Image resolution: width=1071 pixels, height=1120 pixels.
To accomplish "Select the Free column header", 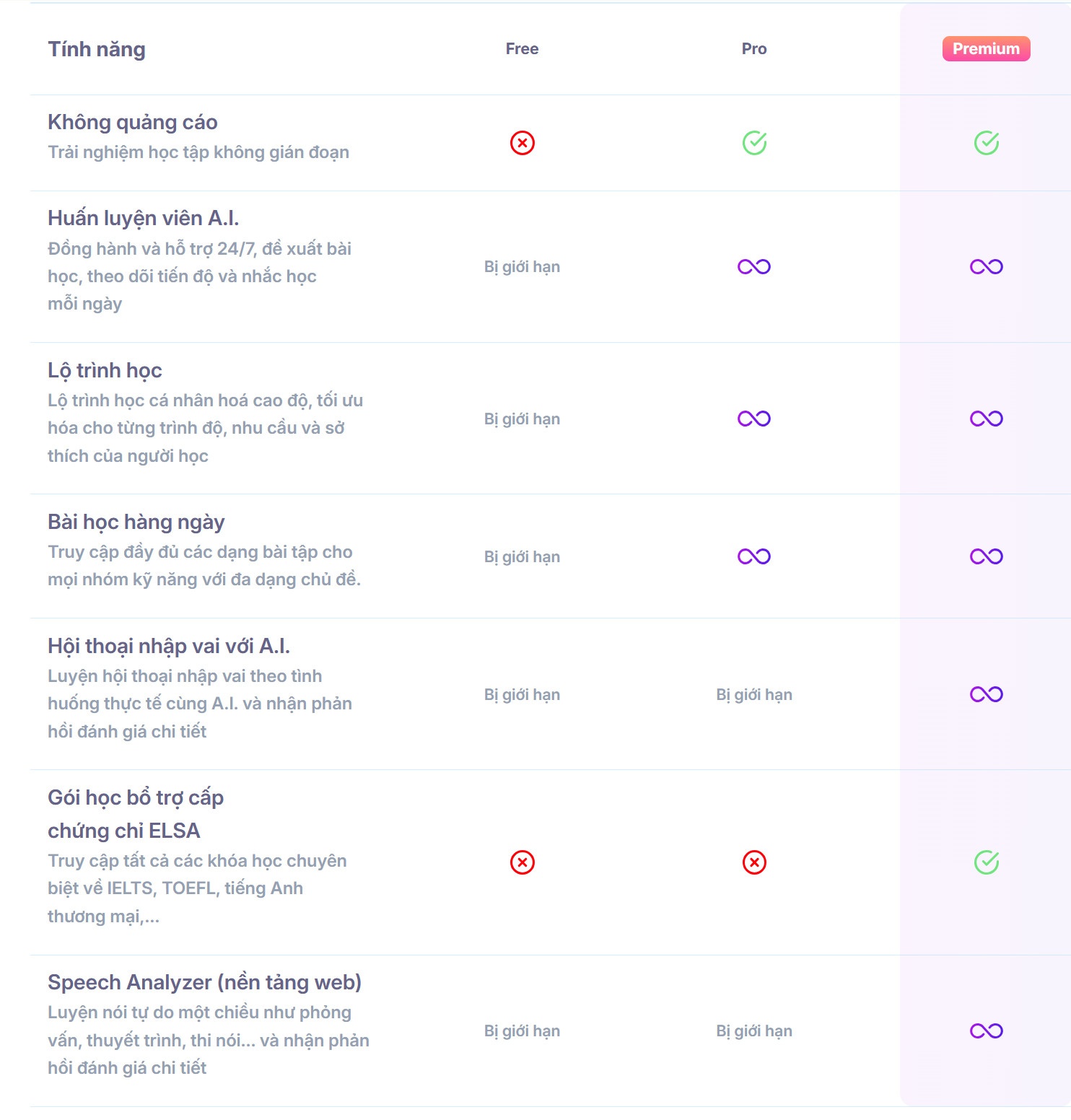I will click(x=522, y=49).
